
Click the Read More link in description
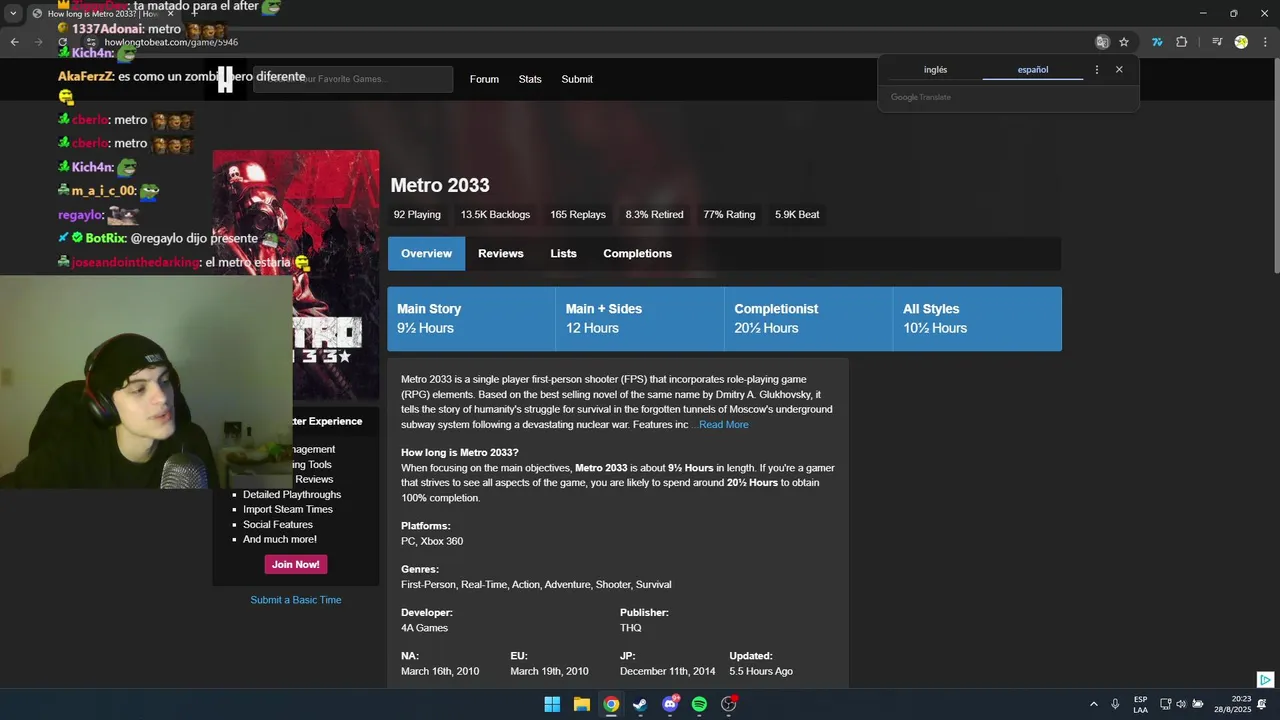[x=723, y=425]
